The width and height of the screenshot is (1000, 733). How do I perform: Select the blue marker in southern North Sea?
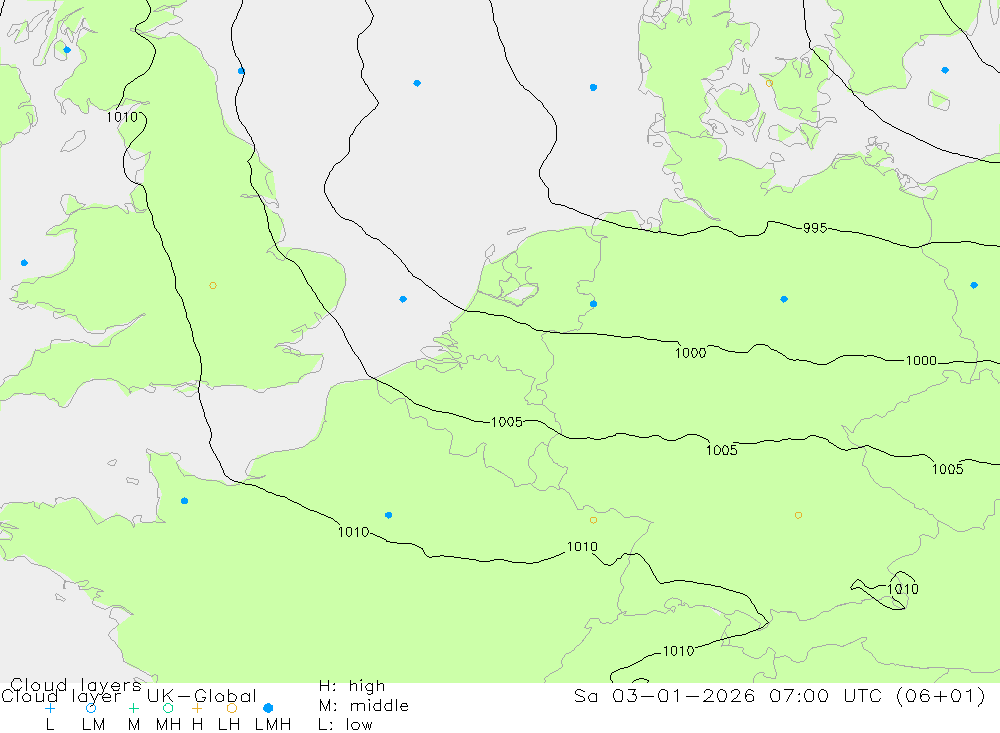403,299
